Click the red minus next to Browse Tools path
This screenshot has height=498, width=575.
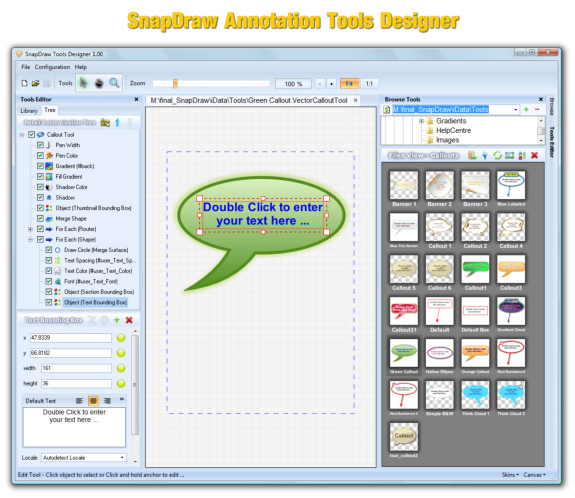(537, 109)
